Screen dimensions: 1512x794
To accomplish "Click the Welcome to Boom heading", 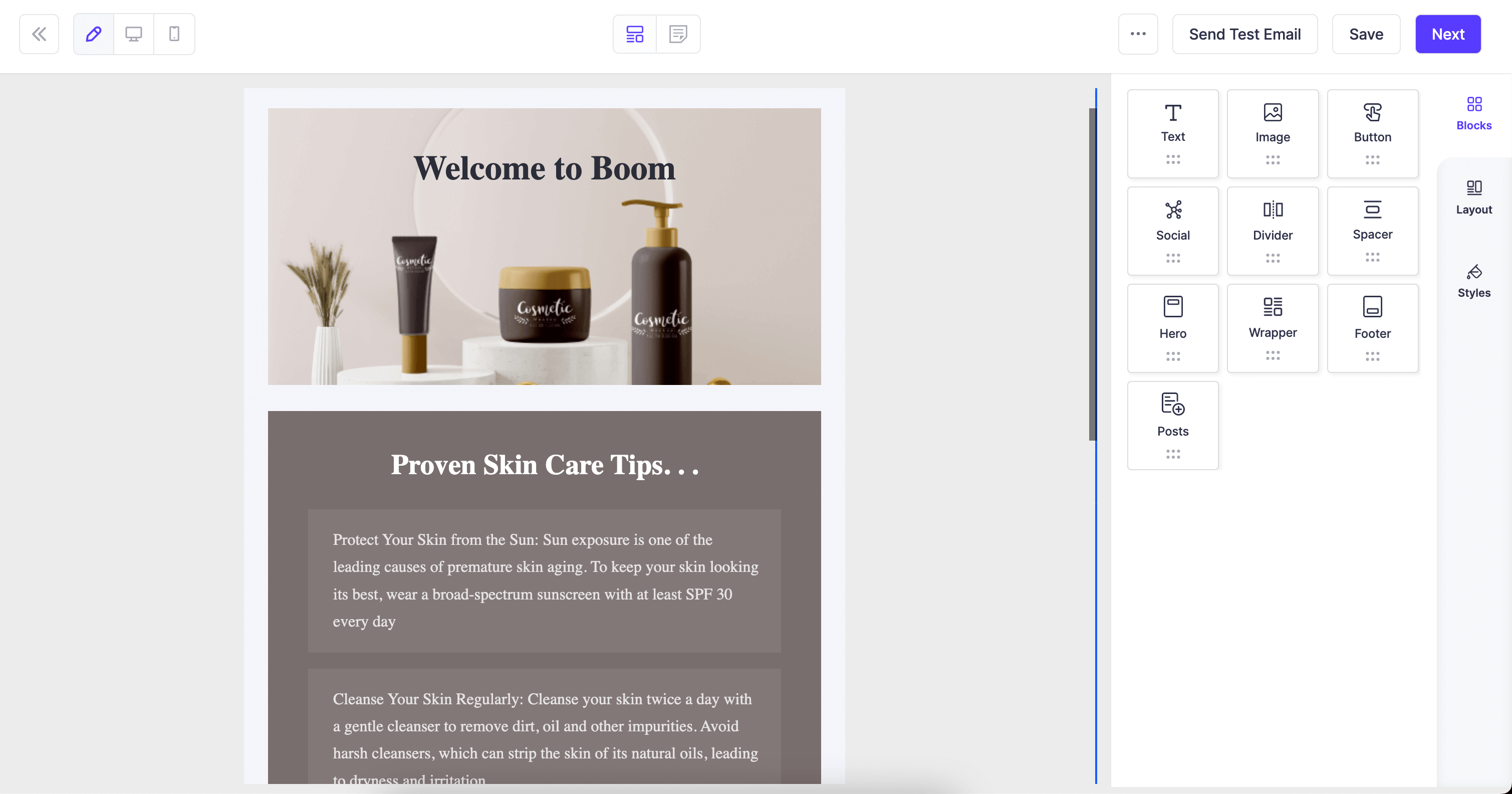I will point(544,168).
